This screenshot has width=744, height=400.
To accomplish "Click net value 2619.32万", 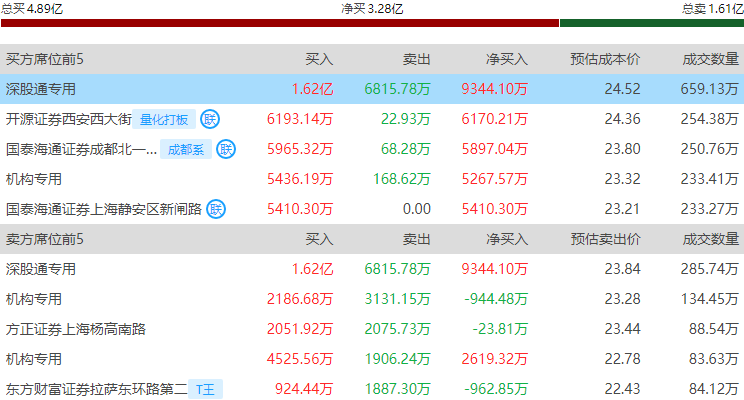I will pos(494,359).
